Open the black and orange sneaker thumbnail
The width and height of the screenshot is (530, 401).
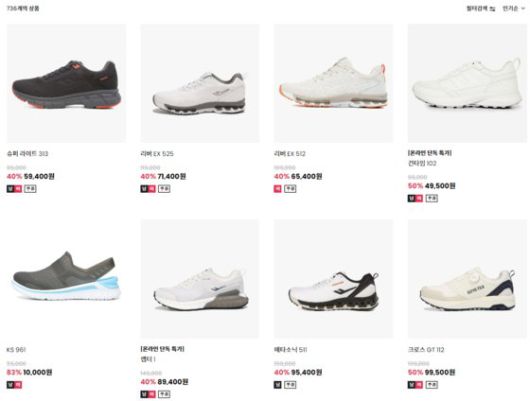click(x=66, y=83)
